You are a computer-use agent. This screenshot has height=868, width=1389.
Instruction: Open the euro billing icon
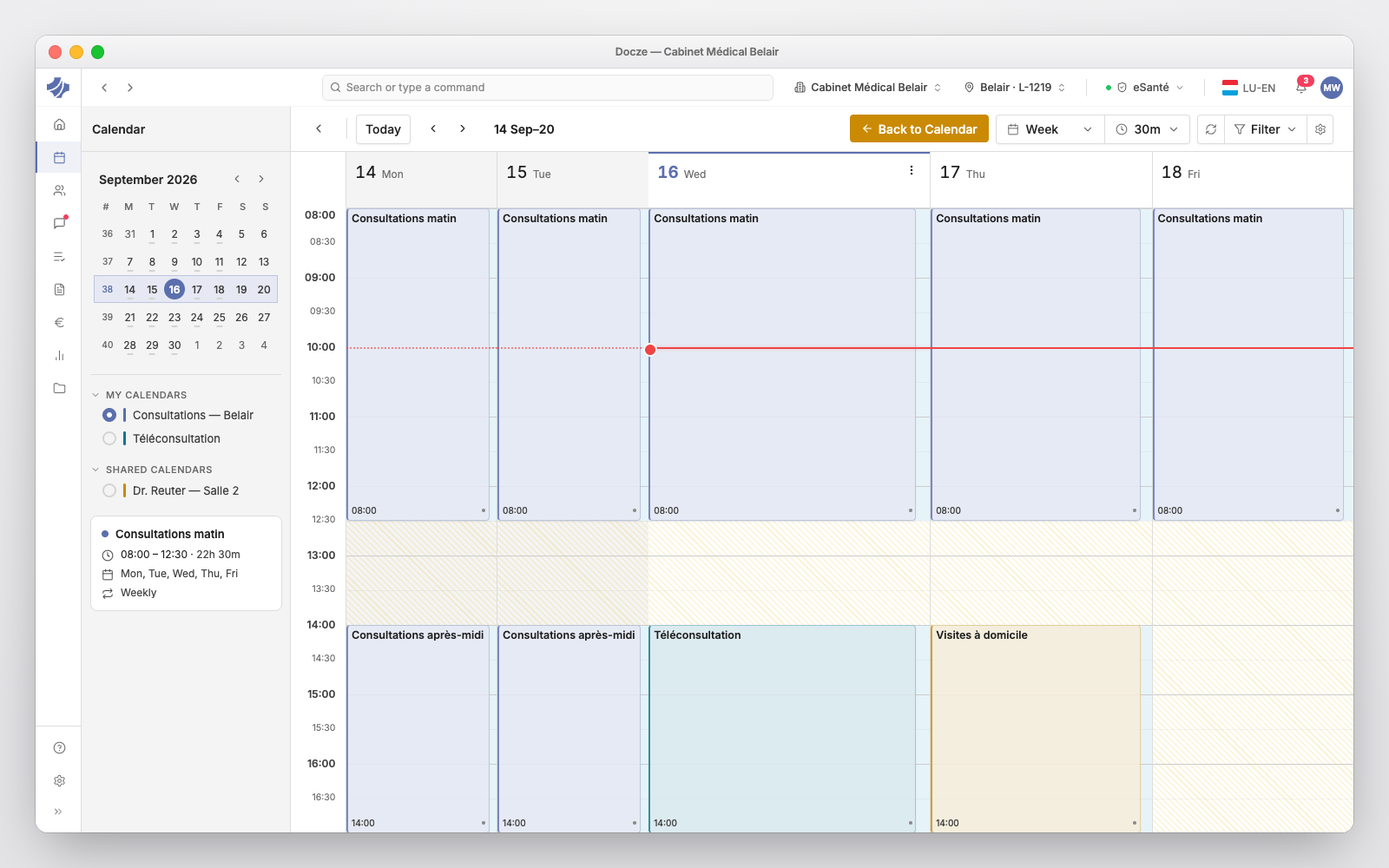59,322
